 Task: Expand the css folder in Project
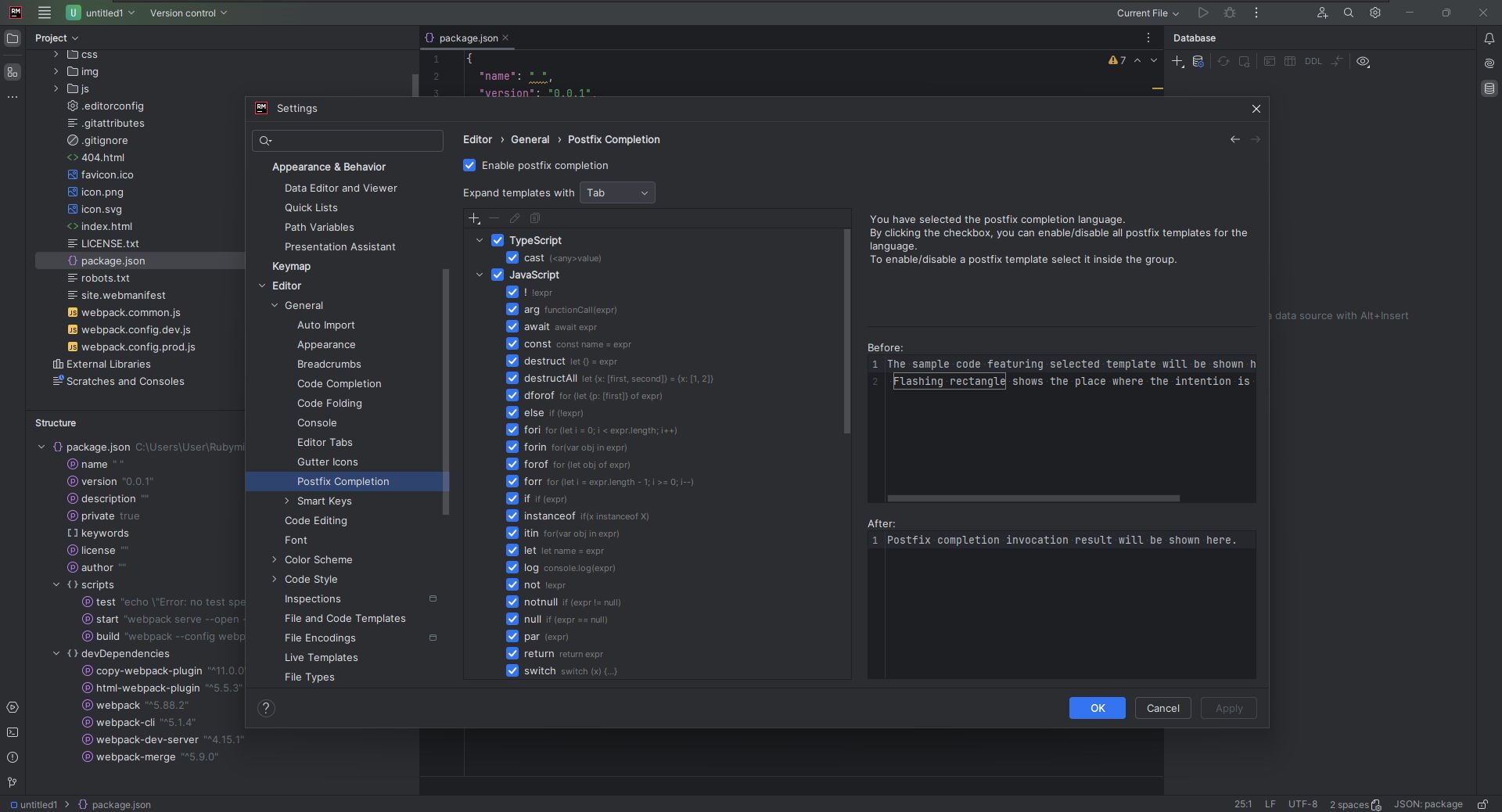[56, 54]
